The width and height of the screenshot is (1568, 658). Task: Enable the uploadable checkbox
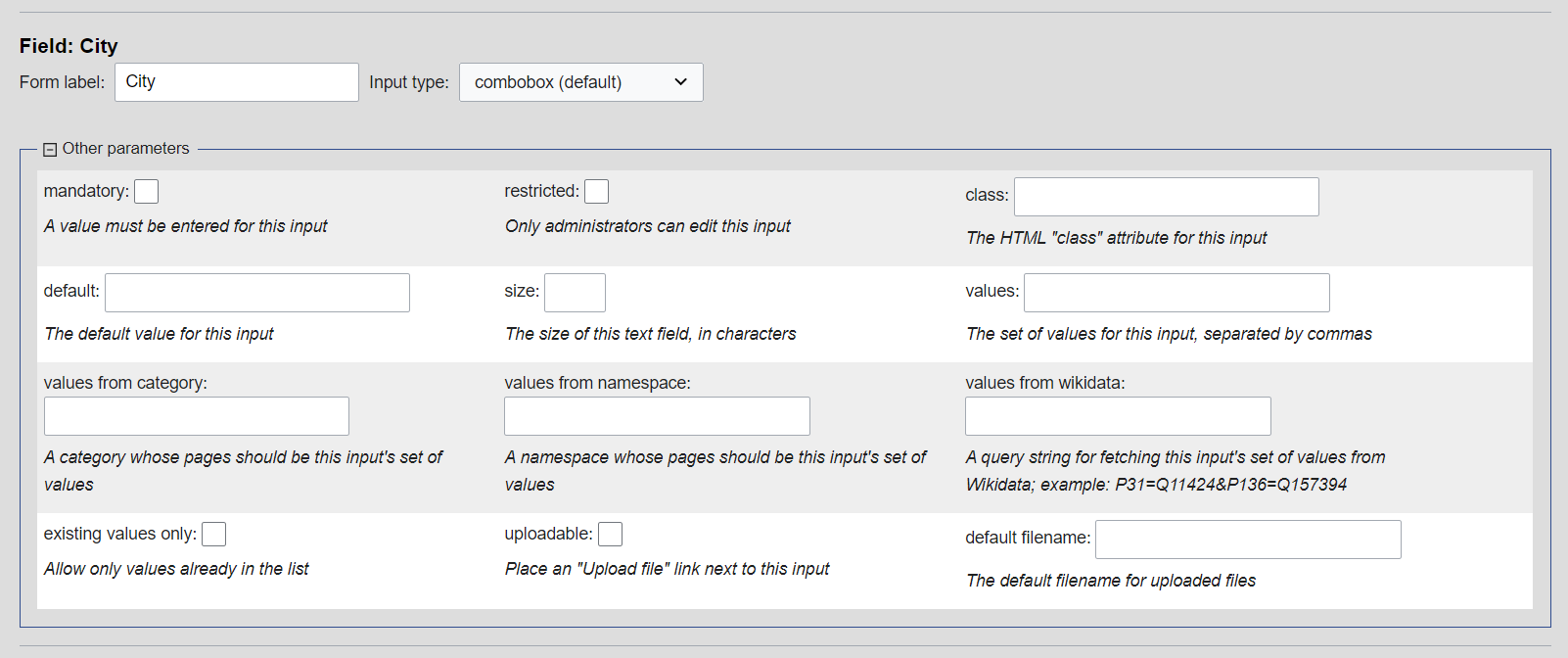610,535
